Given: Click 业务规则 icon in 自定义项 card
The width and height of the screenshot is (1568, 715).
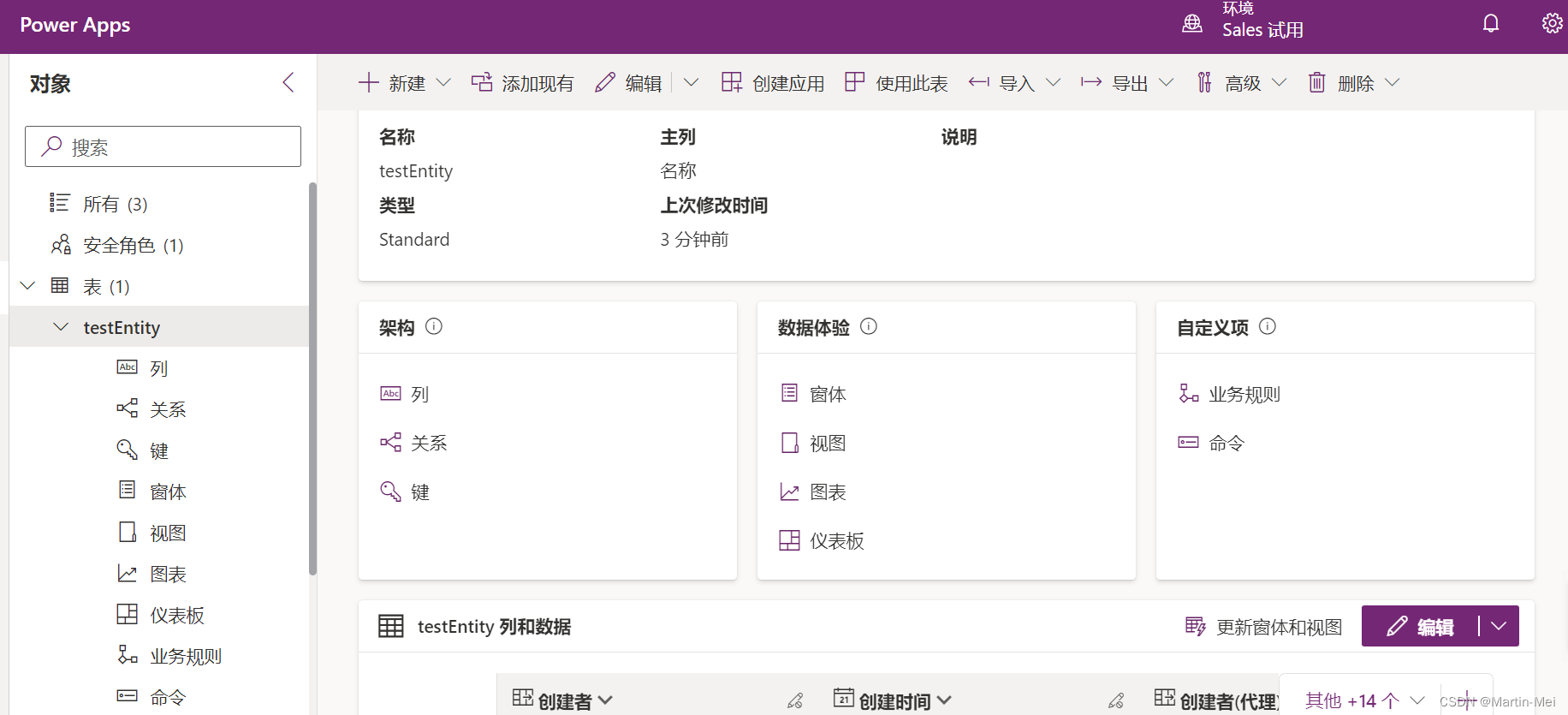Looking at the screenshot, I should tap(1188, 393).
